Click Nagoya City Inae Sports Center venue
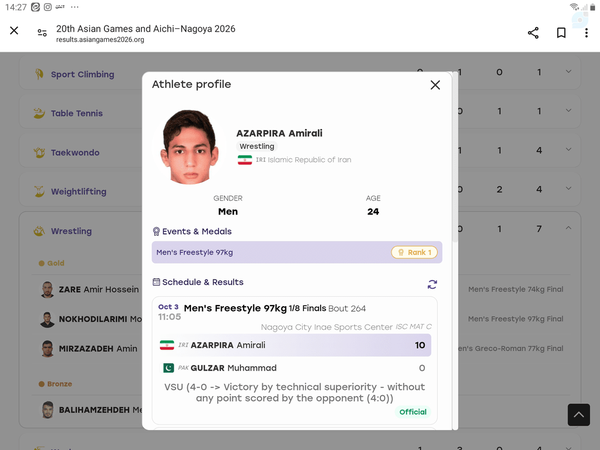 327,327
